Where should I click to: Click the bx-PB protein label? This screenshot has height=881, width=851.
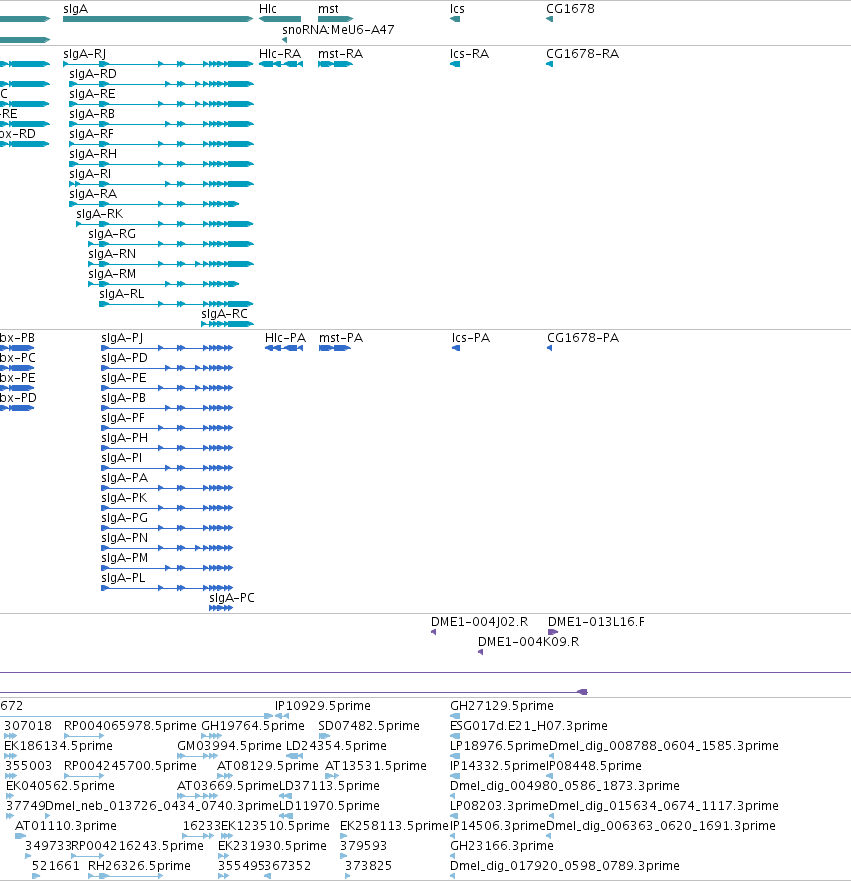(x=17, y=338)
